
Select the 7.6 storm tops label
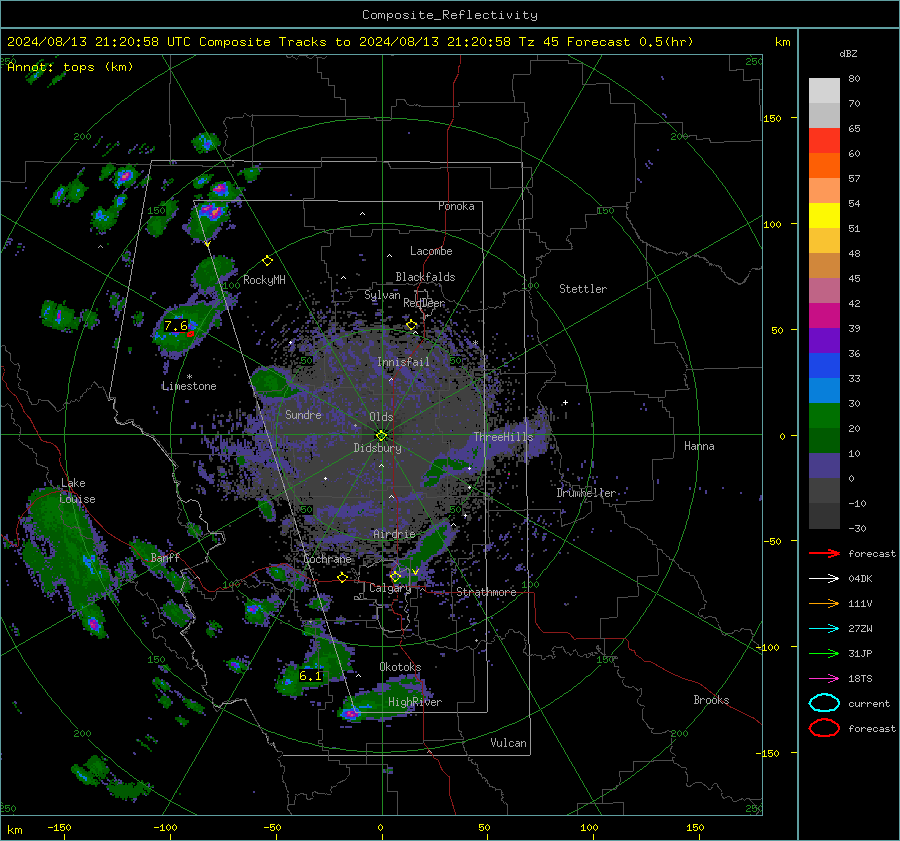click(x=176, y=325)
